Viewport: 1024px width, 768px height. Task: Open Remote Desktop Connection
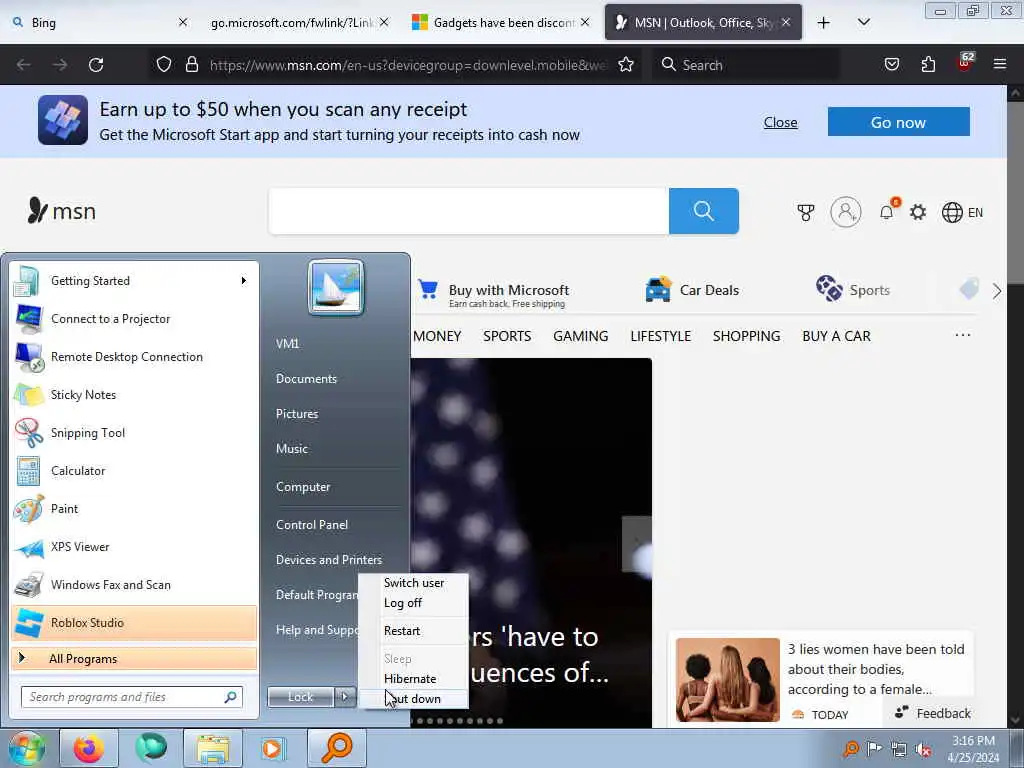134,357
